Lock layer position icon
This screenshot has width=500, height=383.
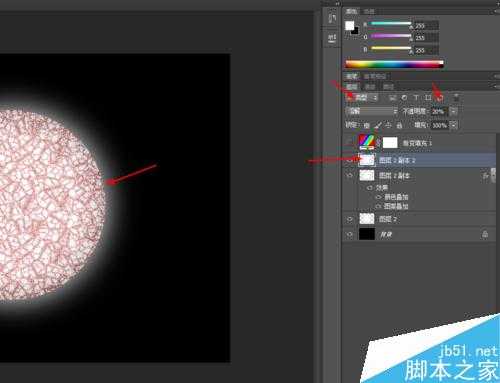coord(388,125)
